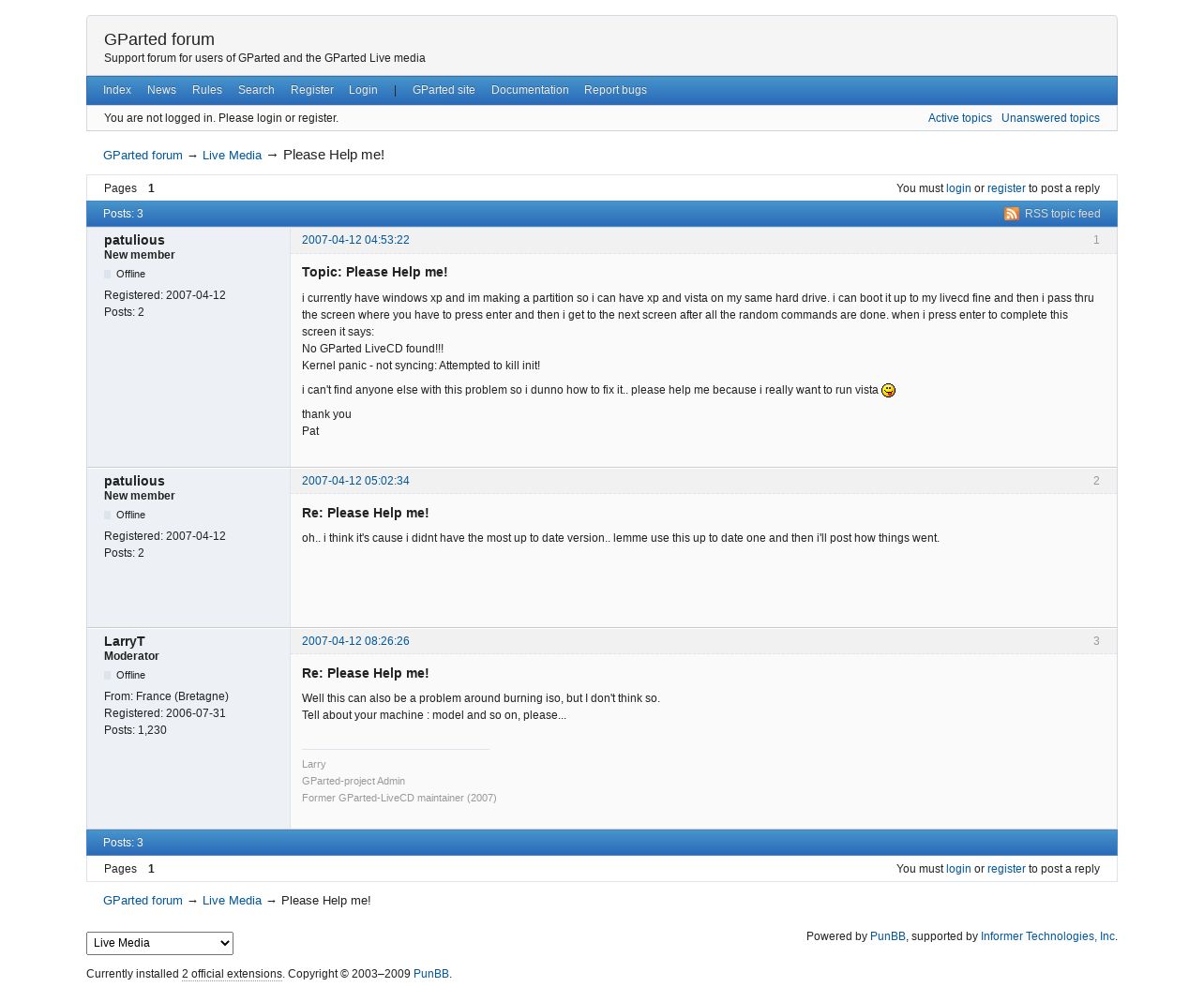1204x987 pixels.
Task: Open the Live Media forum jump dropdown
Action: tap(159, 943)
